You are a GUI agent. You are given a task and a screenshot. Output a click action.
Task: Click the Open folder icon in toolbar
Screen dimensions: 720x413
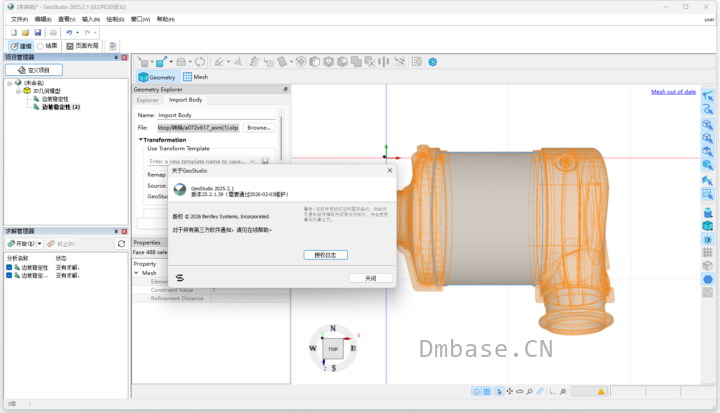(26, 33)
